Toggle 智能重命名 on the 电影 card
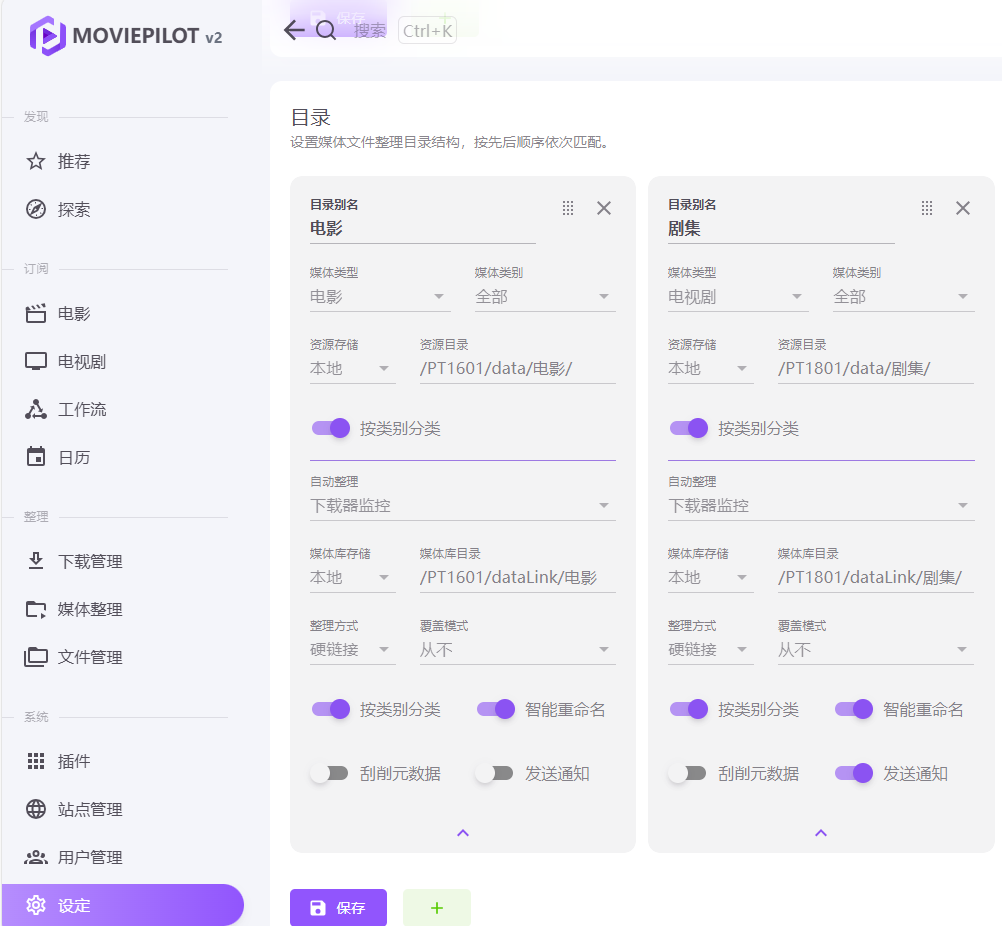Viewport: 1002px width, 926px height. tap(496, 710)
